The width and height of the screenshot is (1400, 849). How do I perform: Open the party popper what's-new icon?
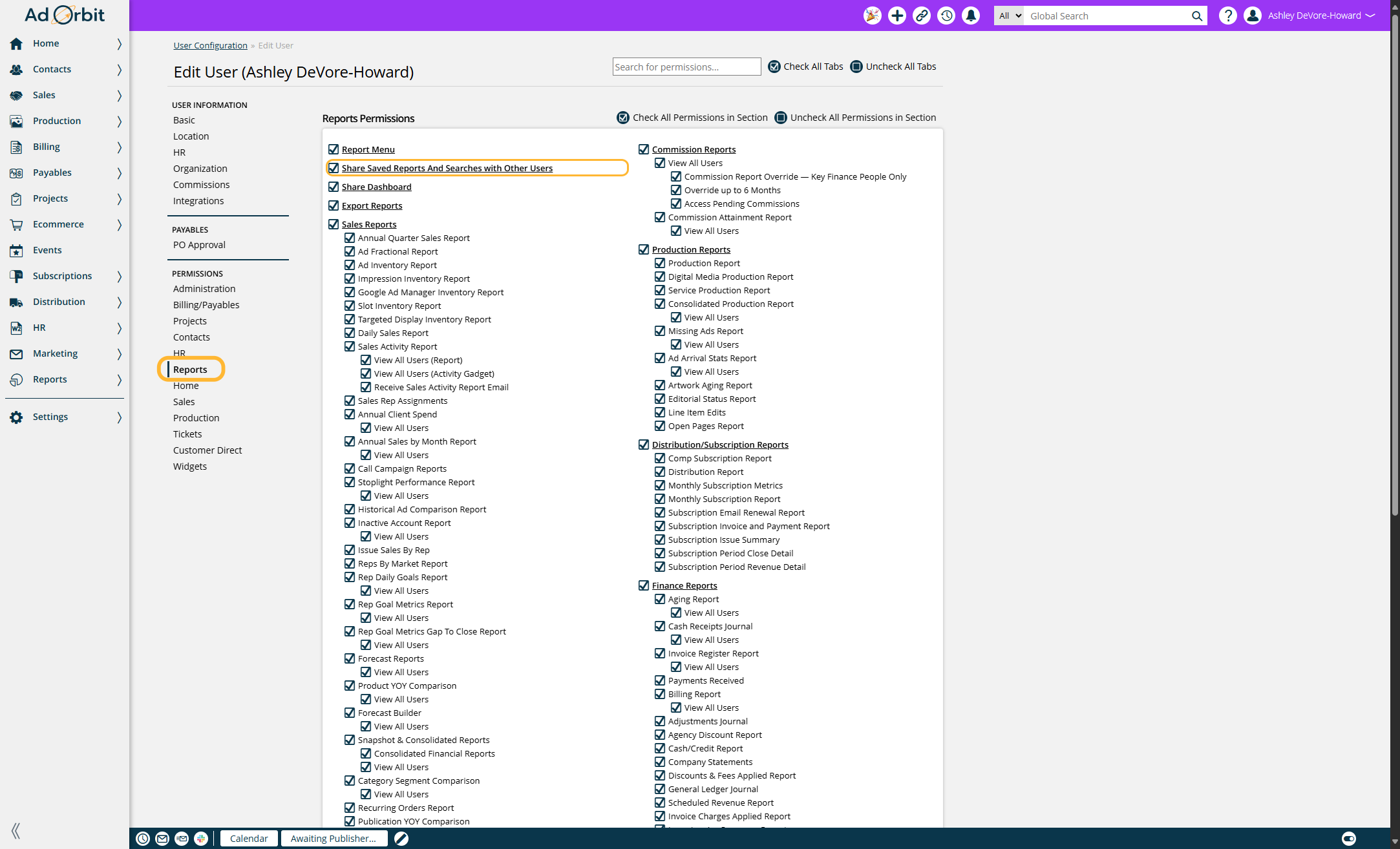[x=872, y=16]
